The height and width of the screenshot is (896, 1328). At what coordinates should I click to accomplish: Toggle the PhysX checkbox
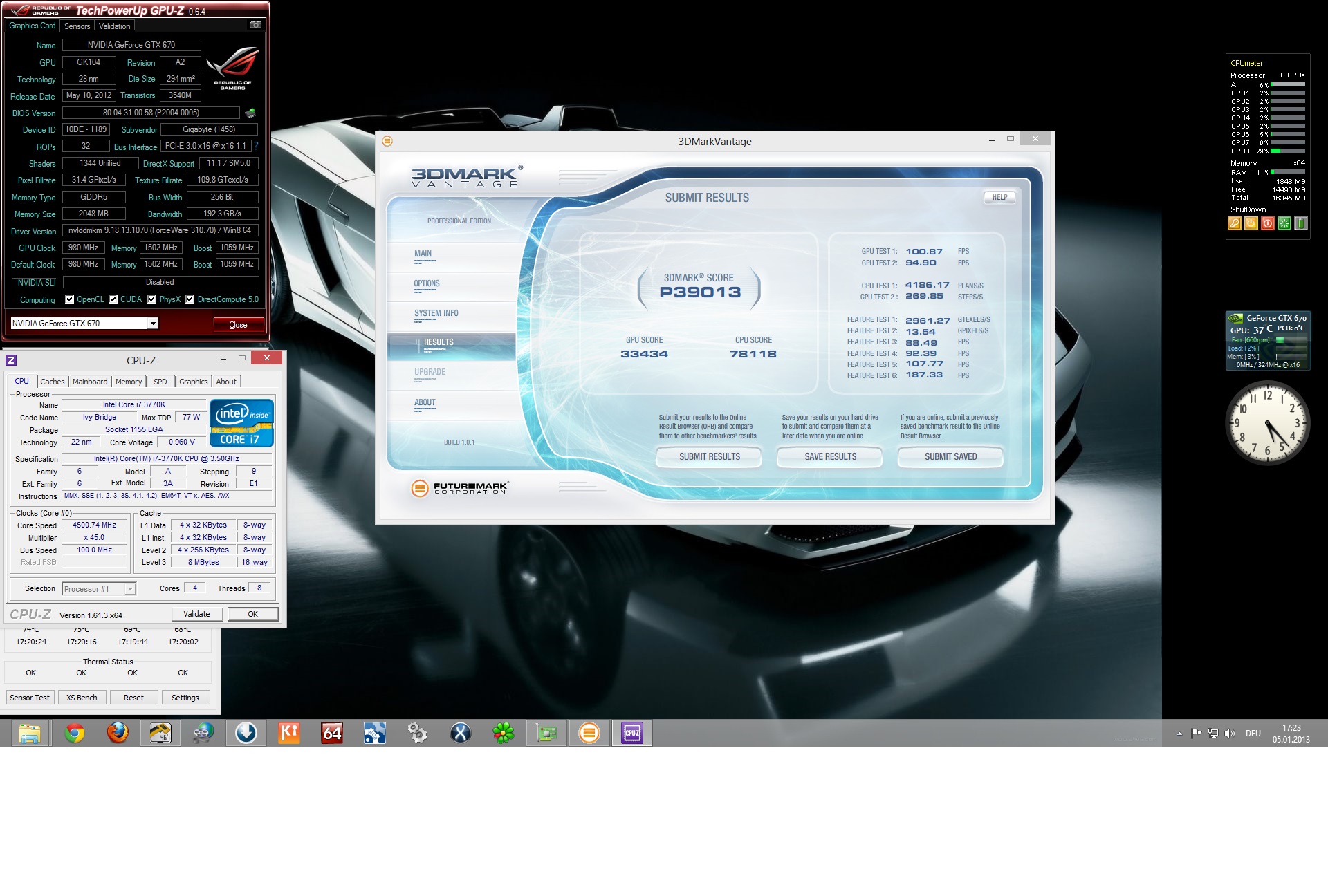pos(152,299)
